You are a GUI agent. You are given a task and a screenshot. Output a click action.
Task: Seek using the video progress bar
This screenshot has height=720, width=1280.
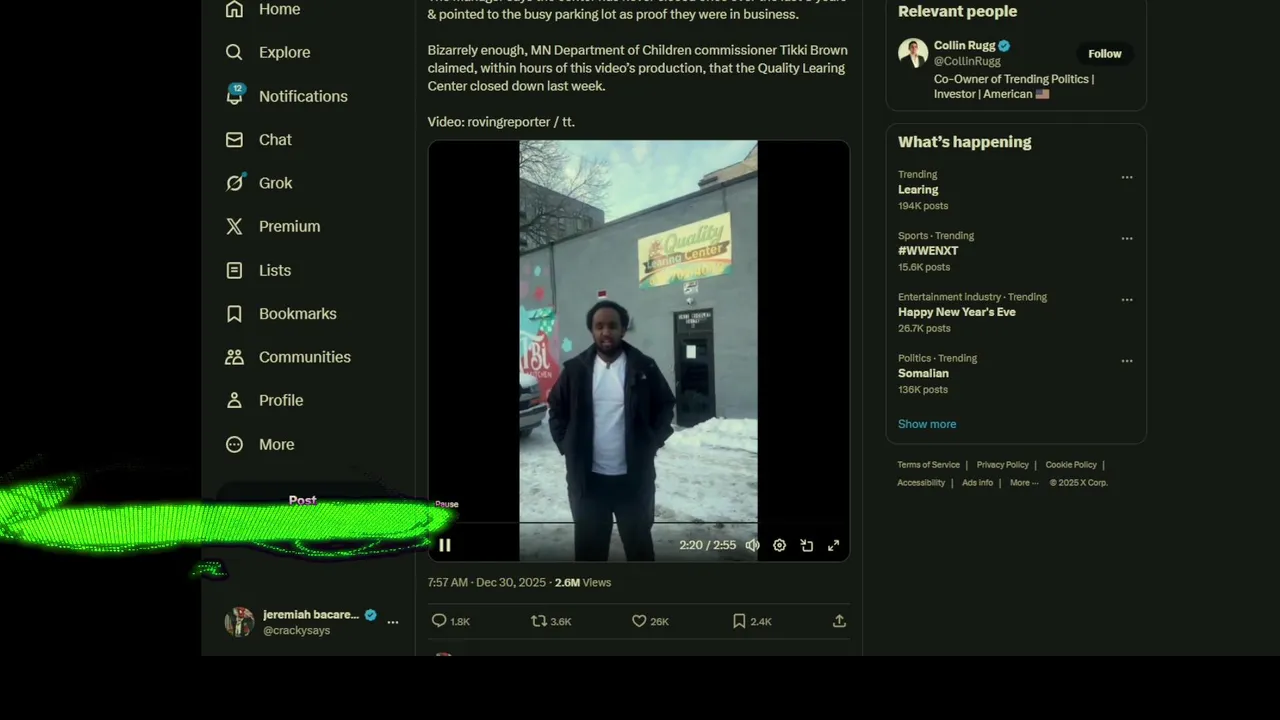(639, 523)
